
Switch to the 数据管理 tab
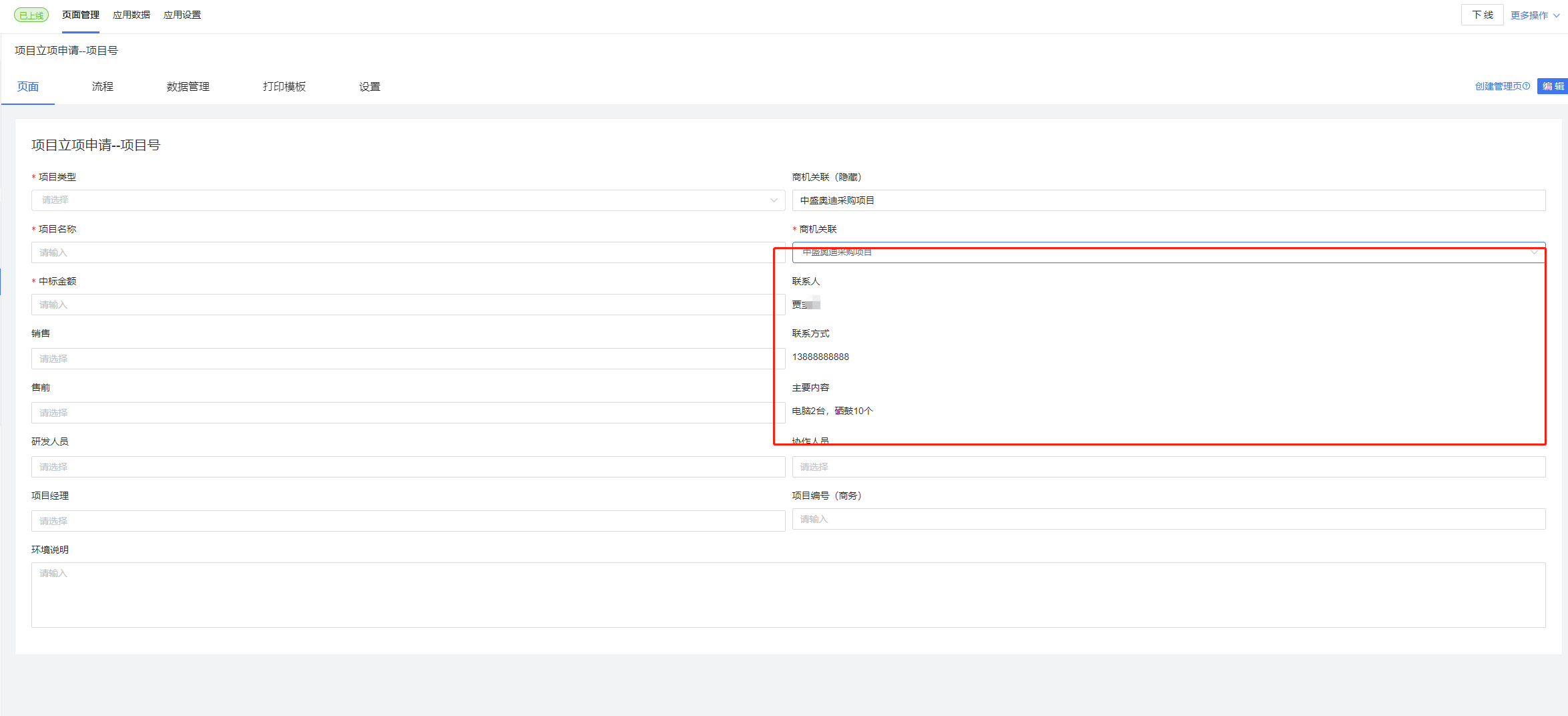188,87
